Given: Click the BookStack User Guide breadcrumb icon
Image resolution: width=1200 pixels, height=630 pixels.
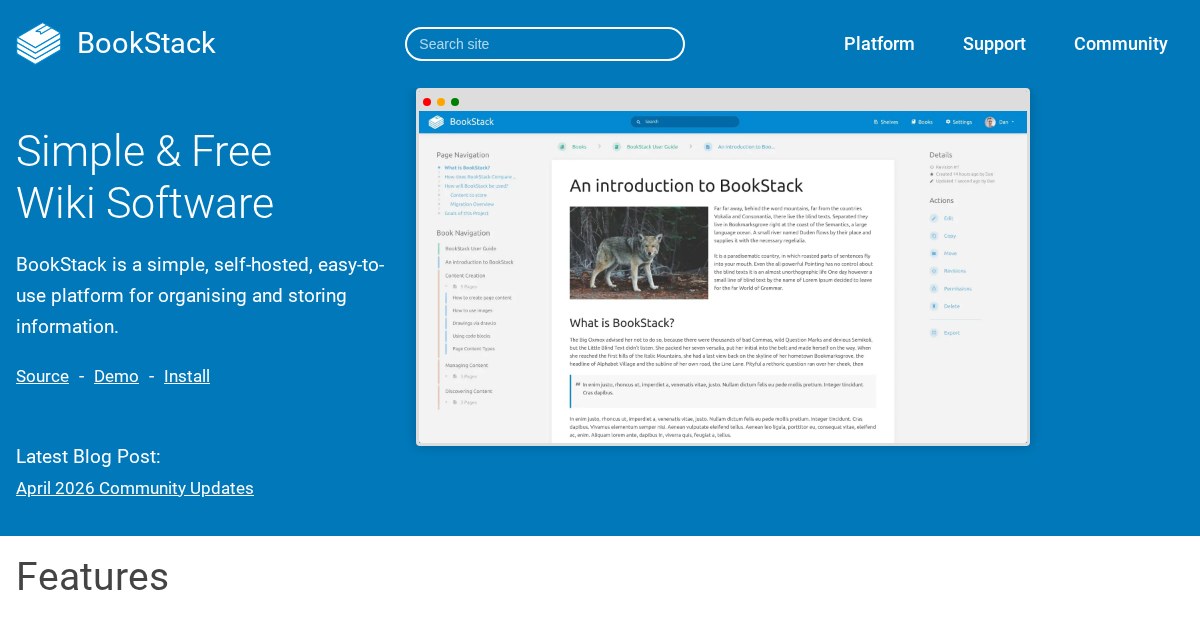Looking at the screenshot, I should 617,147.
